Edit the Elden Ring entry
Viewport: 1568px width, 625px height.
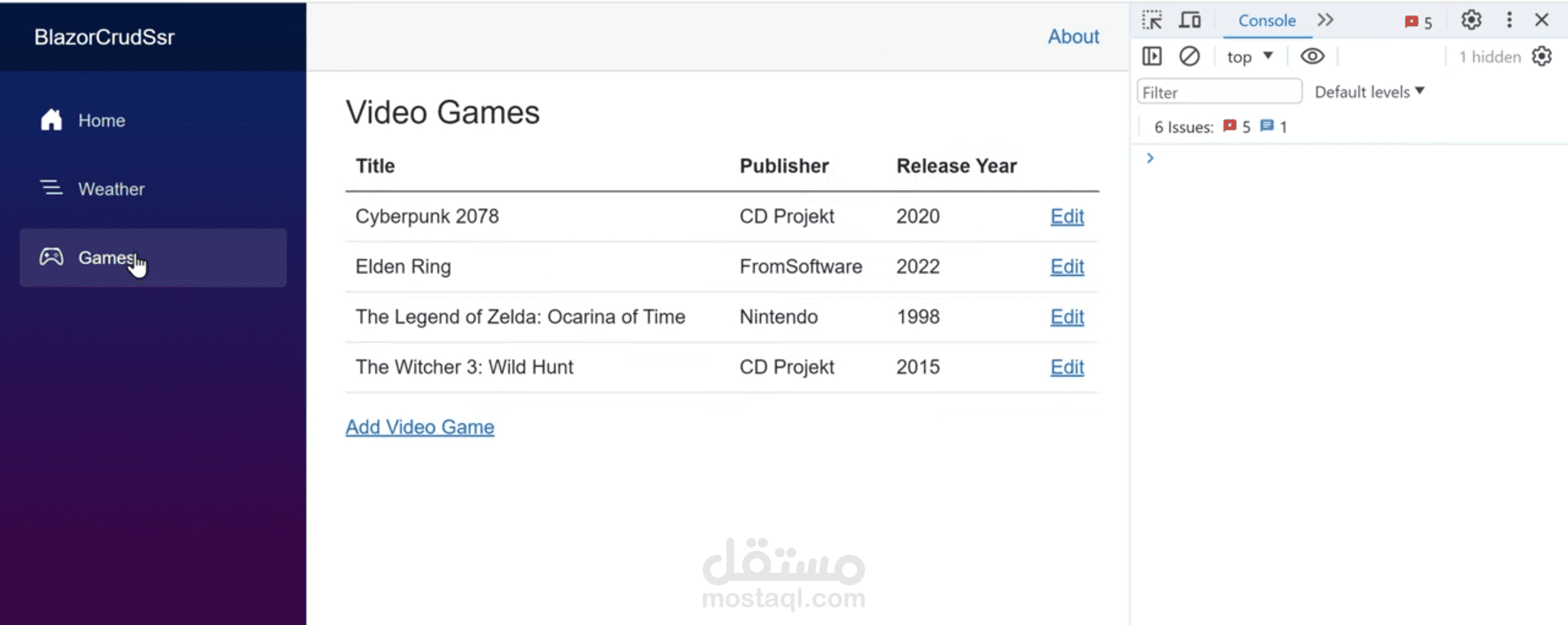1067,266
